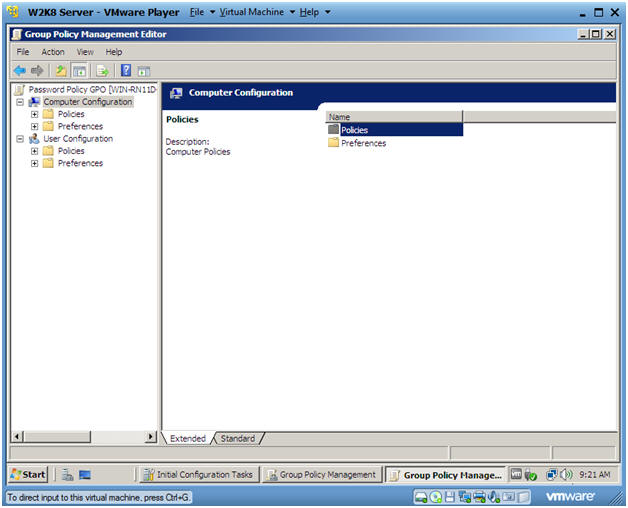Viewport: 628px width, 508px height.
Task: Switch to the Standard tab
Action: [x=238, y=438]
